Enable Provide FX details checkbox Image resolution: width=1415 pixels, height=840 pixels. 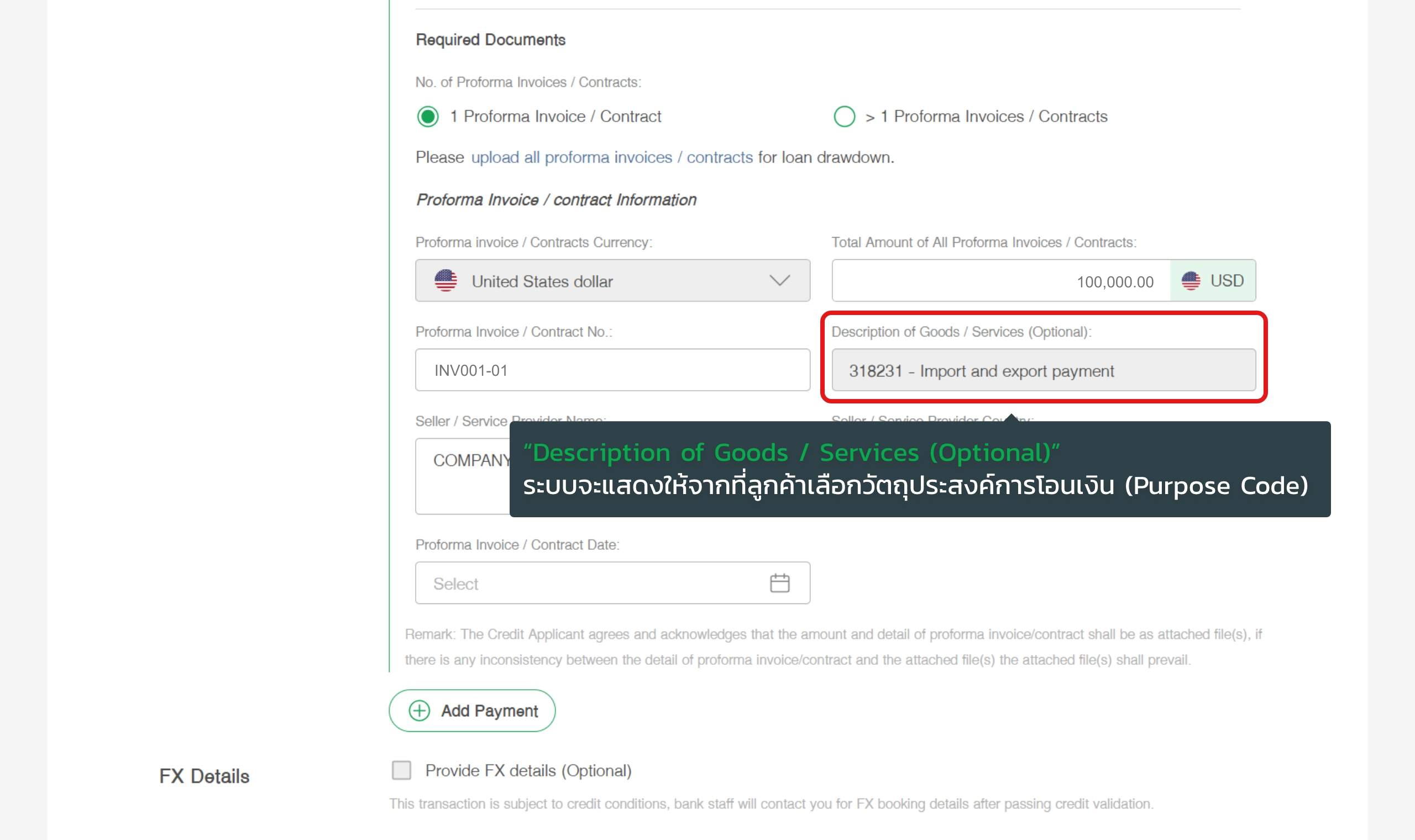401,770
